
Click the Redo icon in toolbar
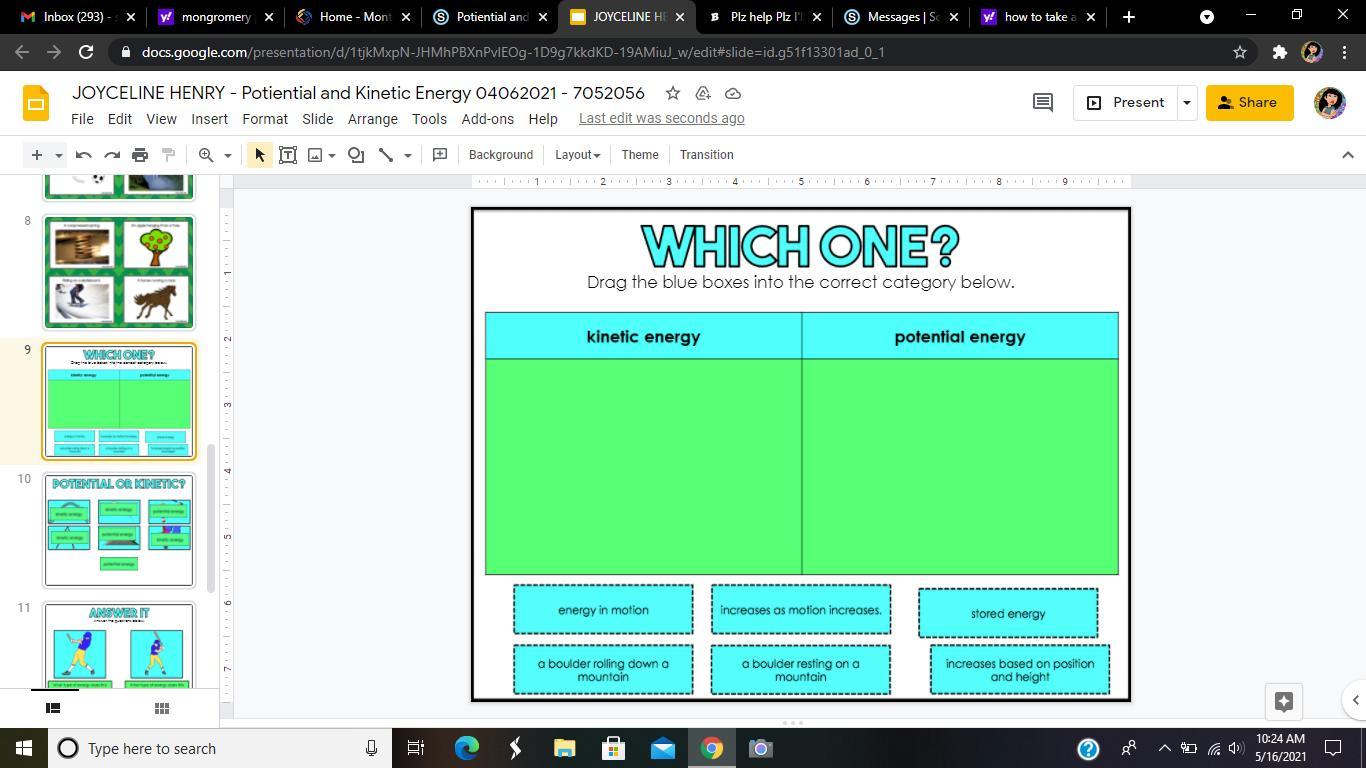112,155
